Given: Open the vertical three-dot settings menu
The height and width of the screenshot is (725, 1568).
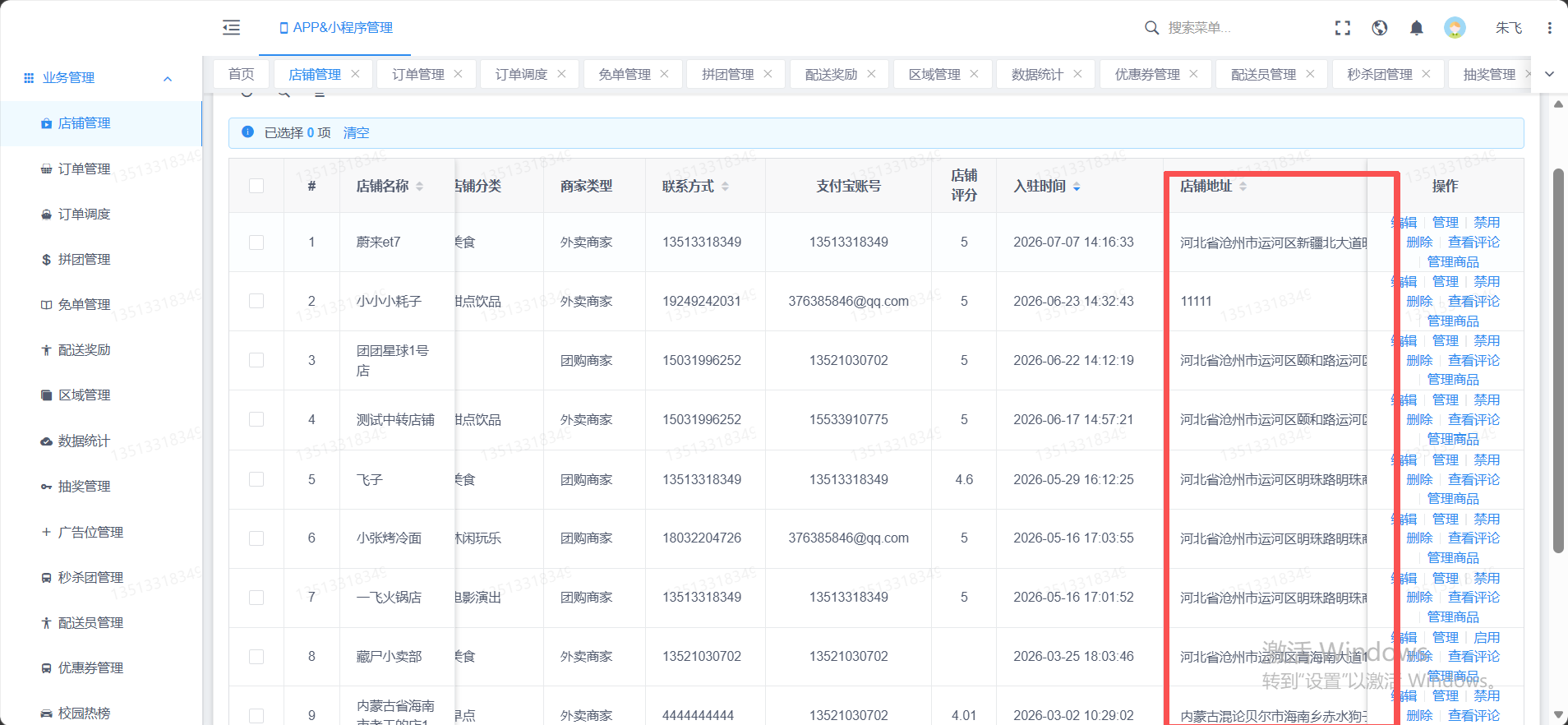Looking at the screenshot, I should 1550,28.
